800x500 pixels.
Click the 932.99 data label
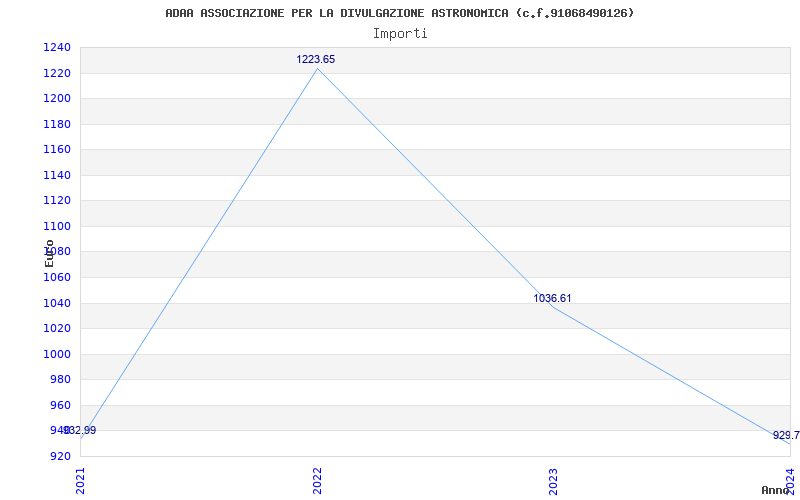click(80, 430)
